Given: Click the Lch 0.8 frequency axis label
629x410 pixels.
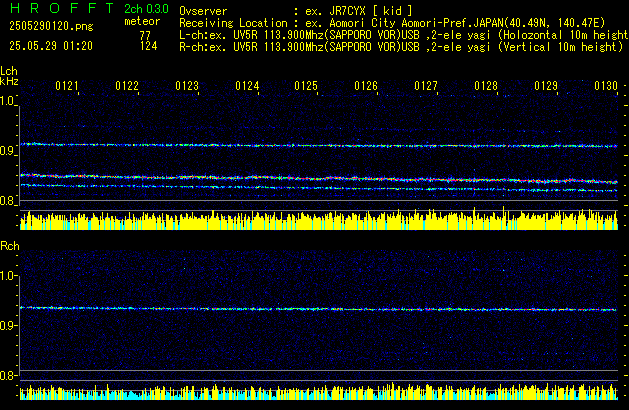Looking at the screenshot, I should (x=7, y=201).
